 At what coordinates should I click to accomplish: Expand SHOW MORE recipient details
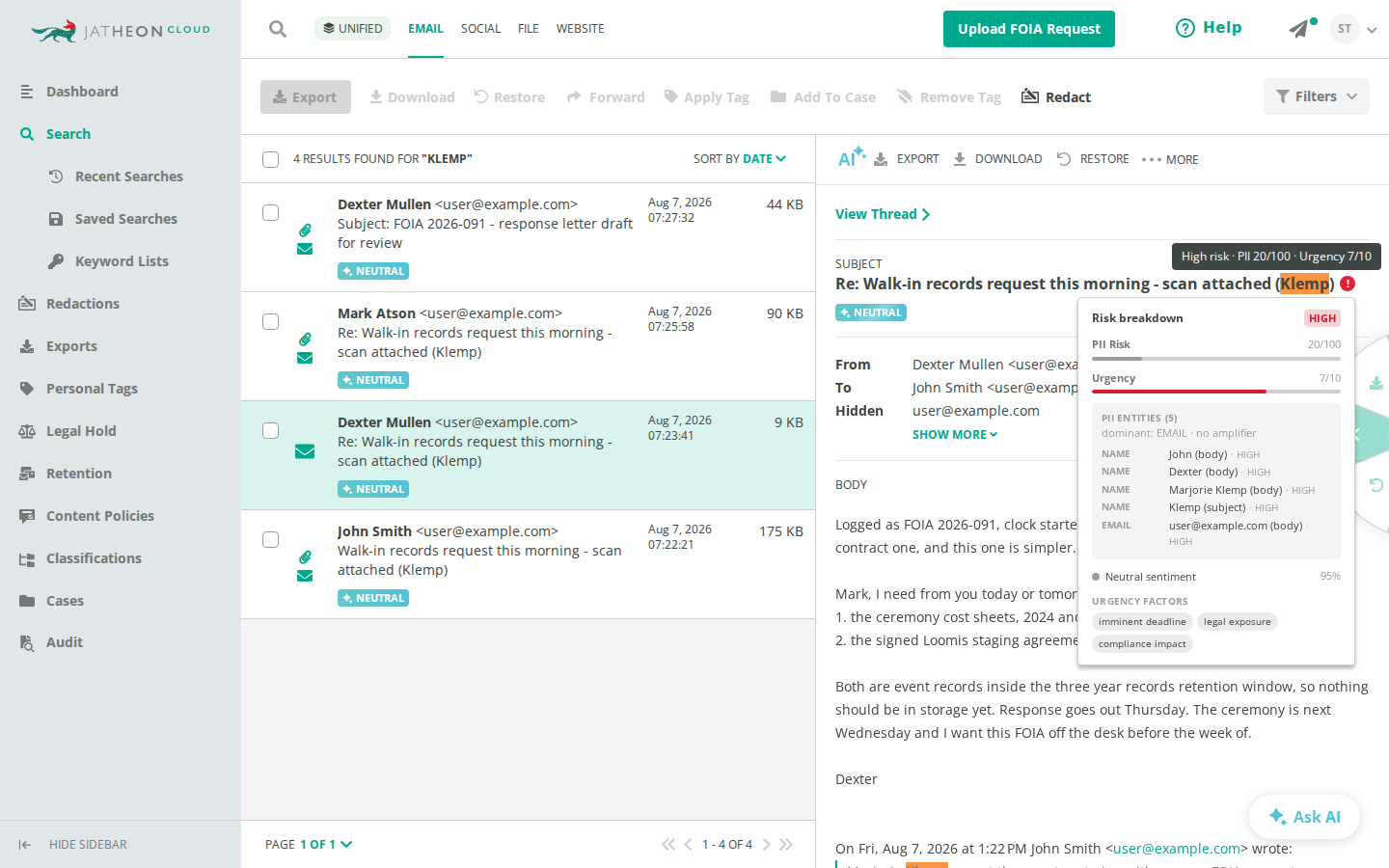pyautogui.click(x=955, y=435)
